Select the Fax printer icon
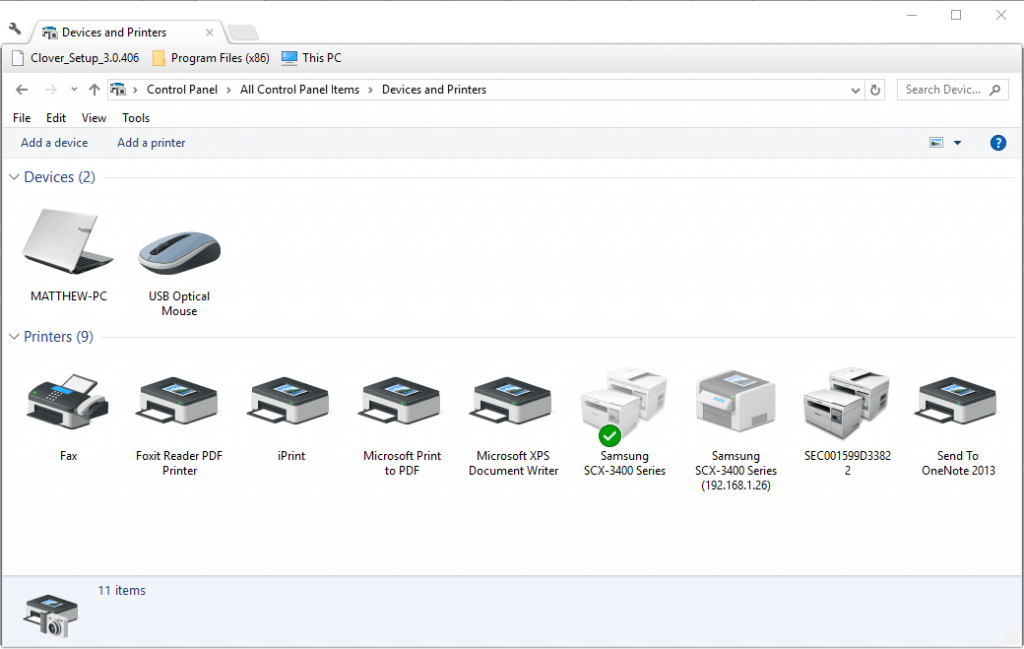 pos(68,402)
